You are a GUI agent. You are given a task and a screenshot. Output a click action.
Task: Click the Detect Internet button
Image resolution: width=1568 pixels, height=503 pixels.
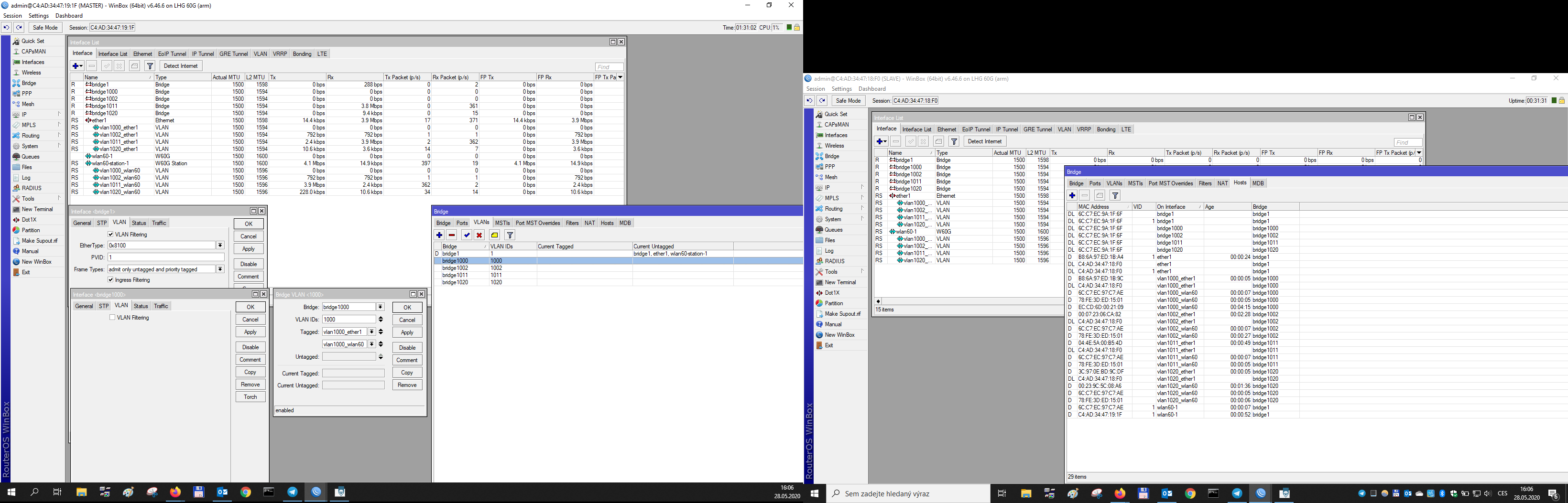coord(181,66)
